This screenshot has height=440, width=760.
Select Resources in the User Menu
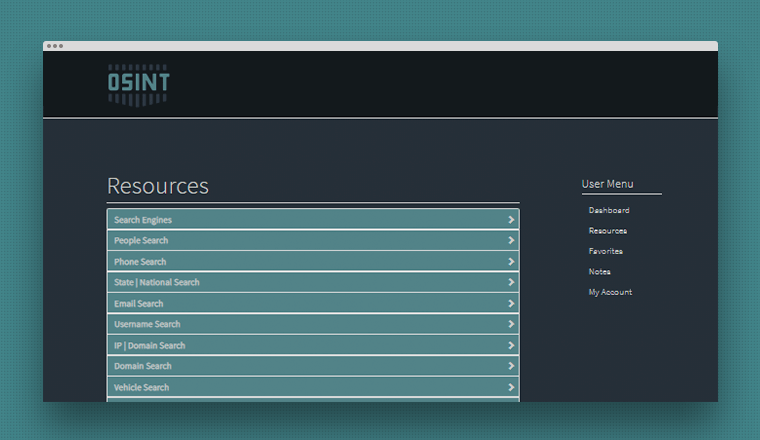click(x=608, y=231)
